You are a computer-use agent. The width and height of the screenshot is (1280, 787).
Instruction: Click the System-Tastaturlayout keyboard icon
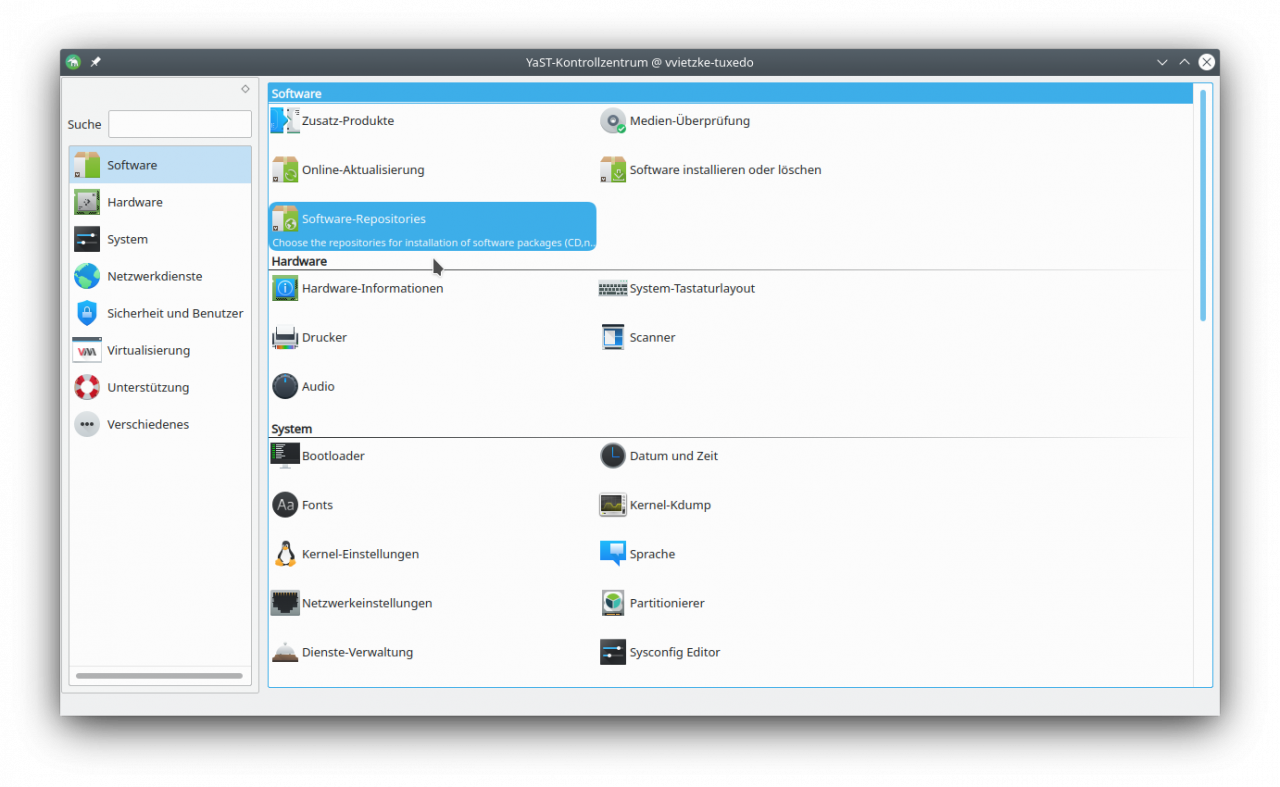click(x=613, y=288)
